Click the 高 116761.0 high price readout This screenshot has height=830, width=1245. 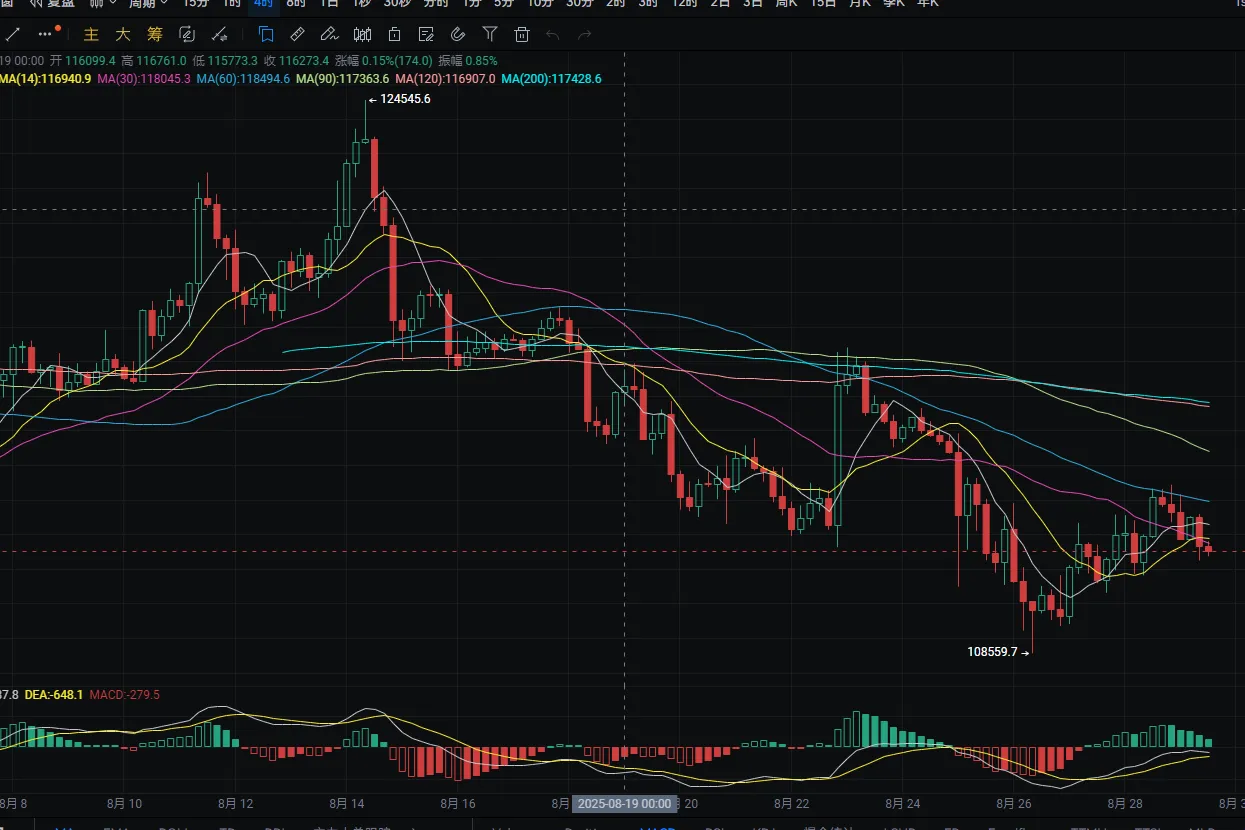coord(154,61)
